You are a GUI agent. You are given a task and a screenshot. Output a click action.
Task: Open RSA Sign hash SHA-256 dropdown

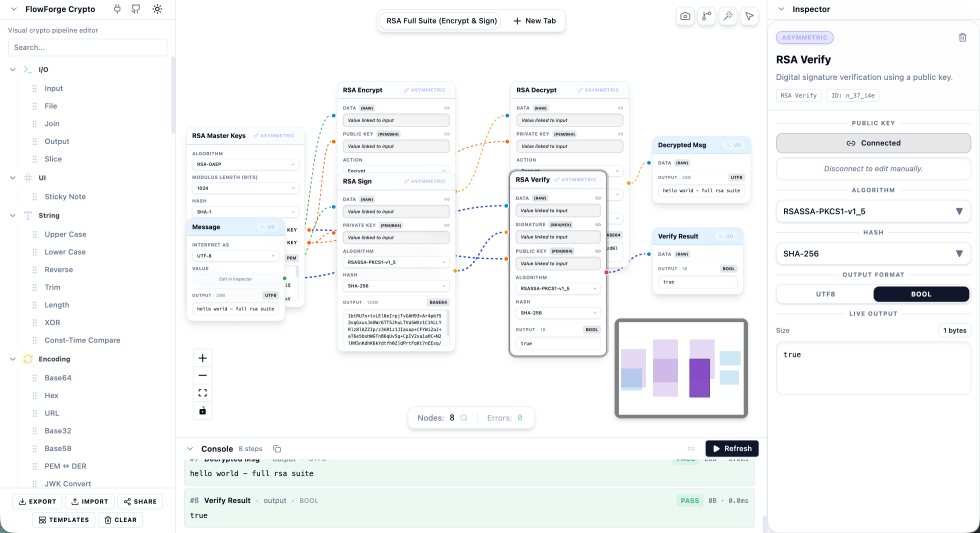(x=396, y=286)
